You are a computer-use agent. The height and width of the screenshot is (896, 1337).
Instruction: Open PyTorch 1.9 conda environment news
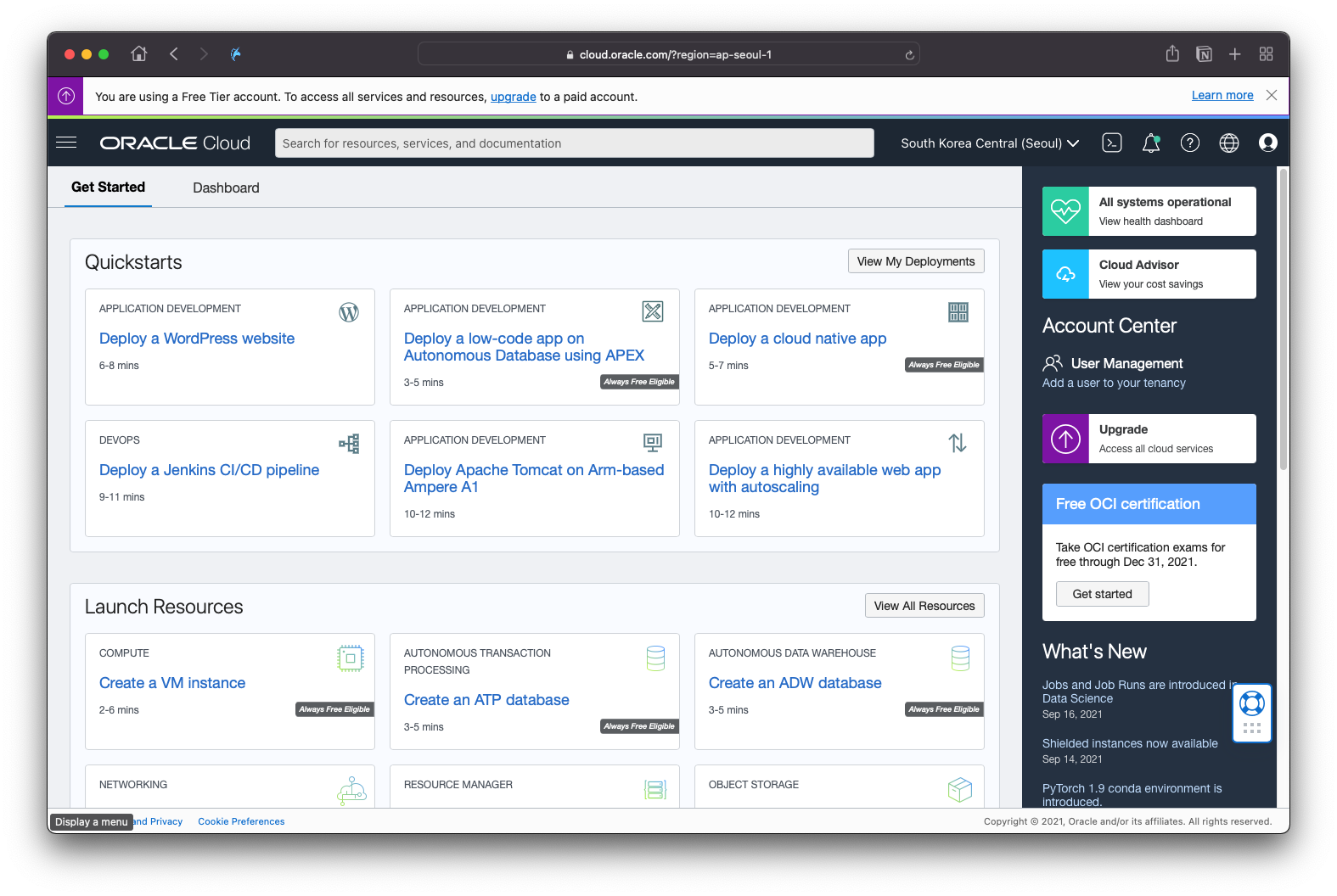coord(1132,795)
